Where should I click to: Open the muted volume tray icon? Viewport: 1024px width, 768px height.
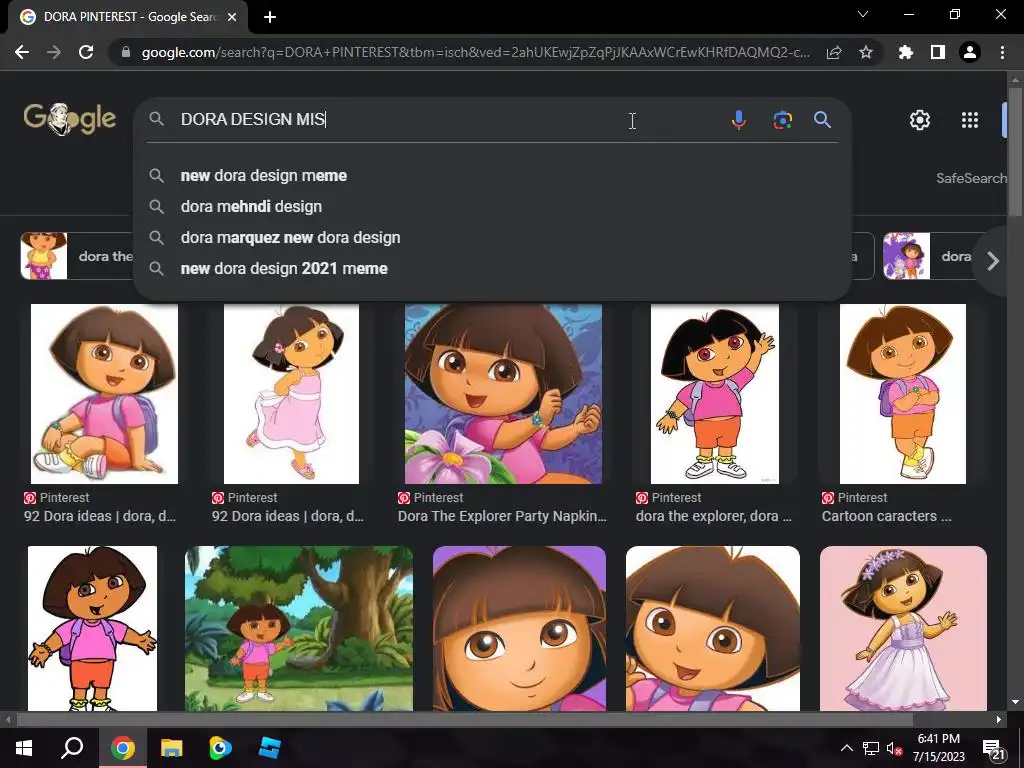pos(894,748)
